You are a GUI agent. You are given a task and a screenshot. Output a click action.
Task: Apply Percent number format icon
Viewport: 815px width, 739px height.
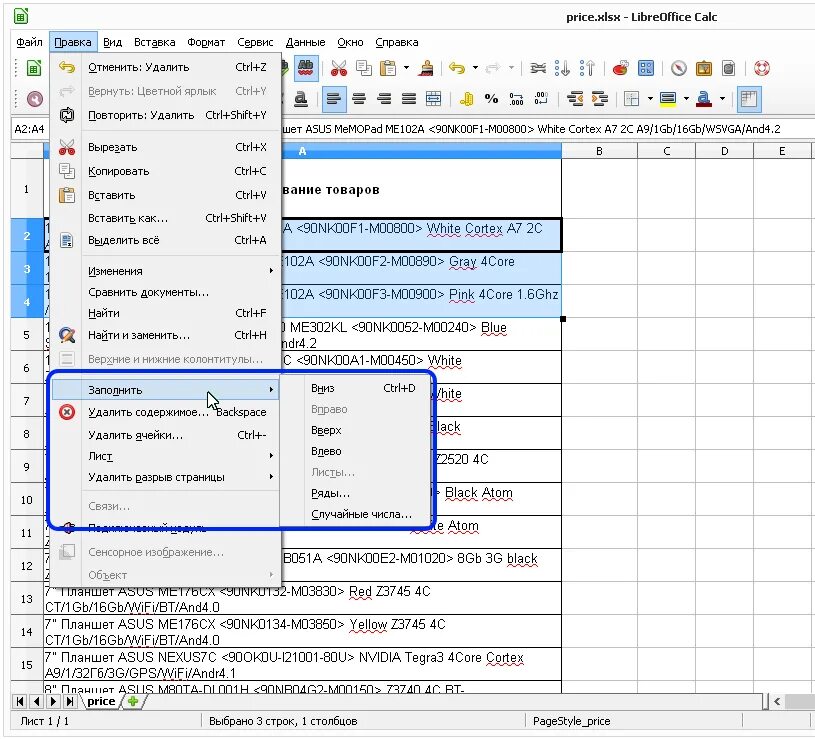pyautogui.click(x=491, y=99)
